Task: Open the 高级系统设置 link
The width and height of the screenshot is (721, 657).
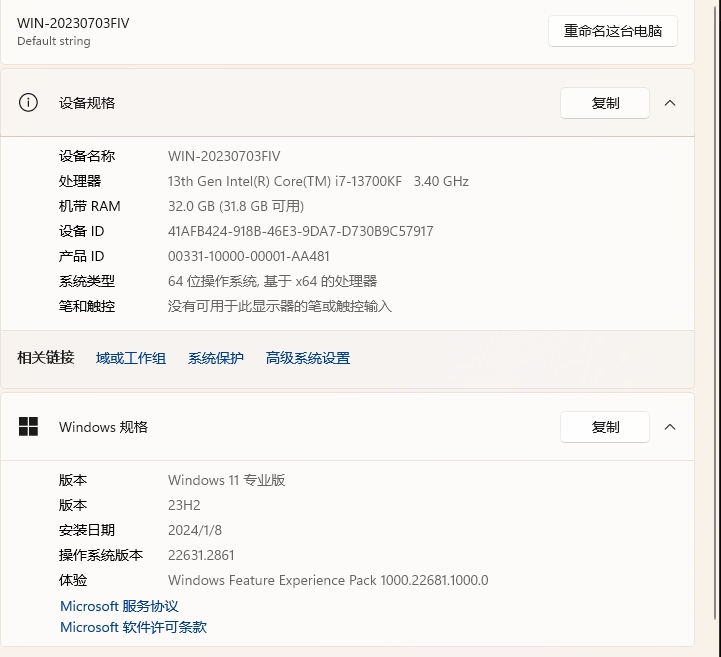Action: (308, 358)
